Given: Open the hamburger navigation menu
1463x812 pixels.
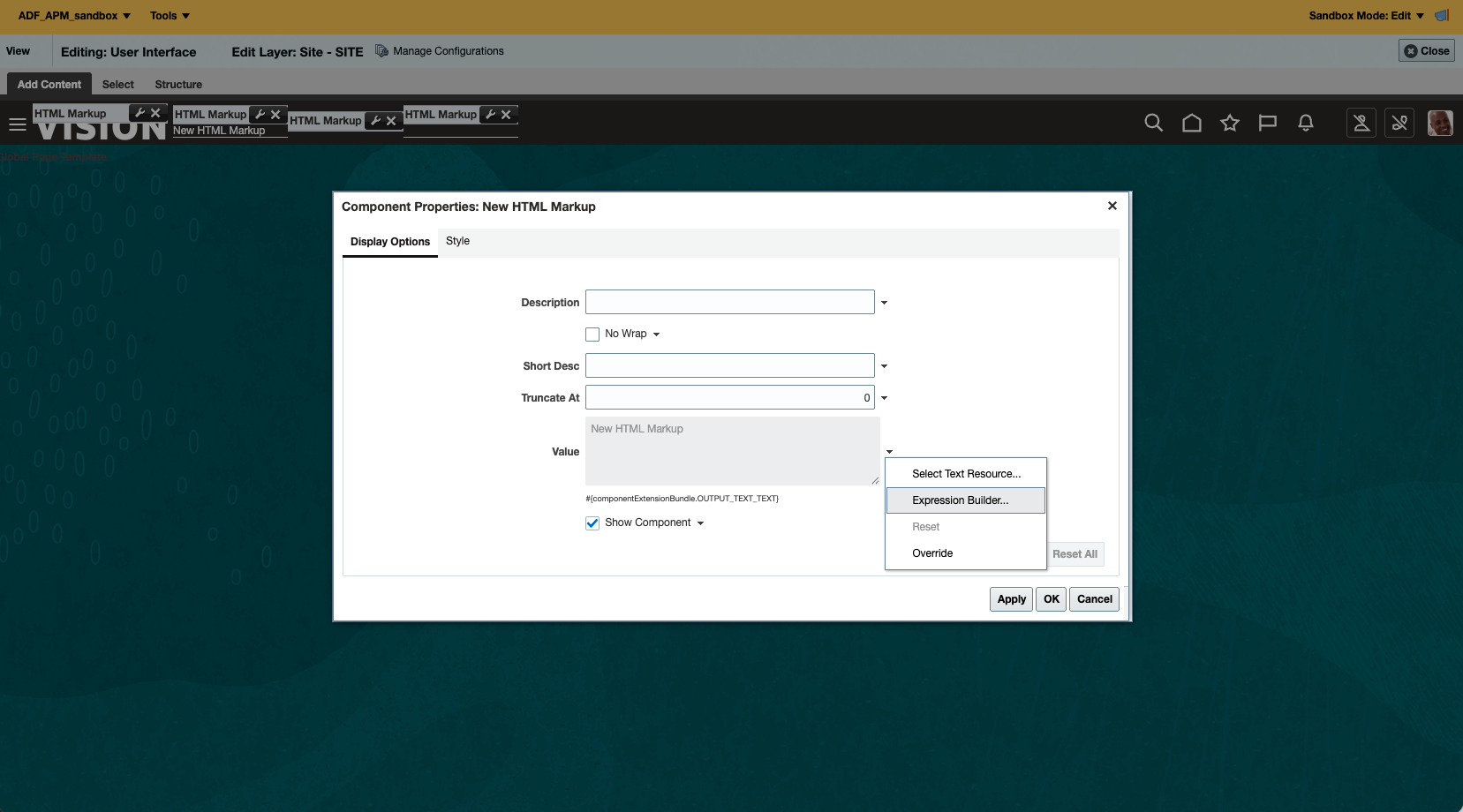Looking at the screenshot, I should click(17, 124).
